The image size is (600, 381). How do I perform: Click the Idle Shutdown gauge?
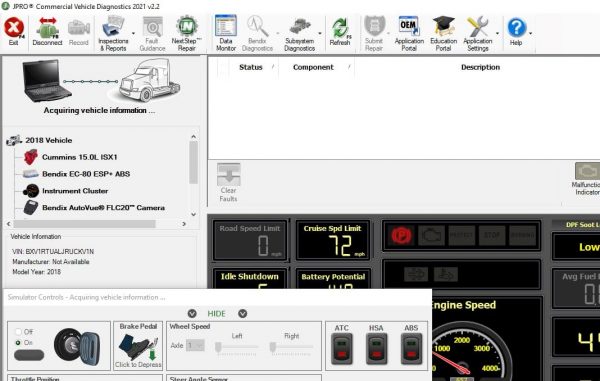(x=249, y=278)
